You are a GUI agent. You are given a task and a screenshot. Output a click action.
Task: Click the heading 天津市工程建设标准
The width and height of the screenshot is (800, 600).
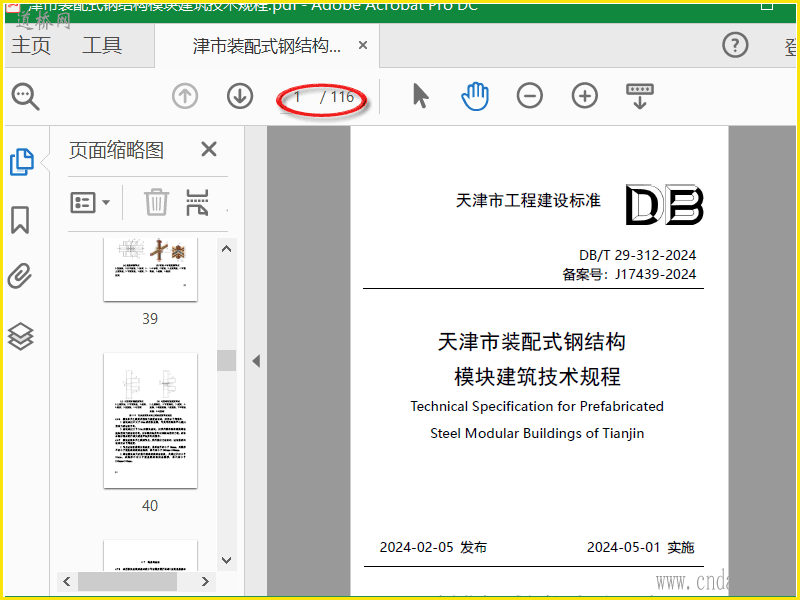[528, 201]
